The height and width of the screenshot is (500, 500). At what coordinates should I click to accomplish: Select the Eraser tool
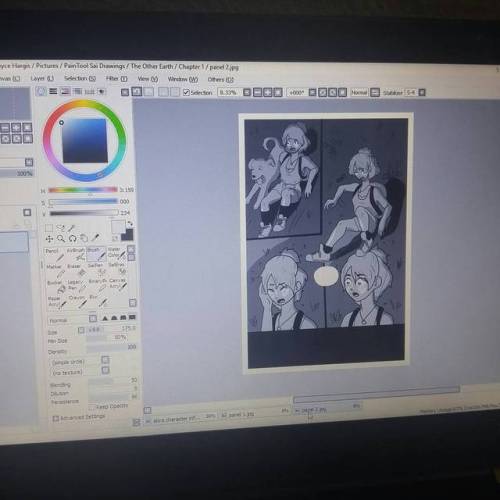pos(76,271)
